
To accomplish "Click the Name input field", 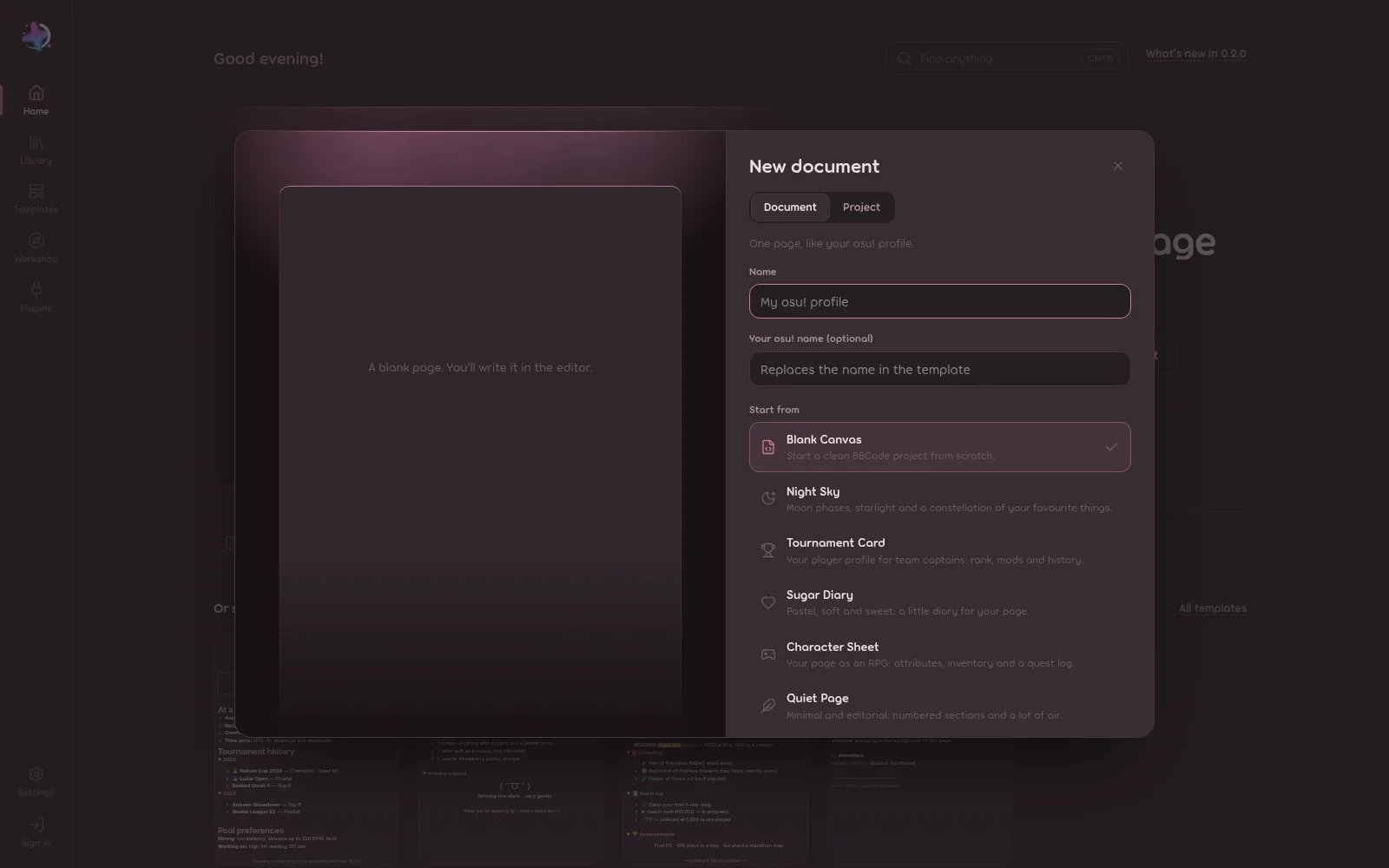I will point(939,301).
